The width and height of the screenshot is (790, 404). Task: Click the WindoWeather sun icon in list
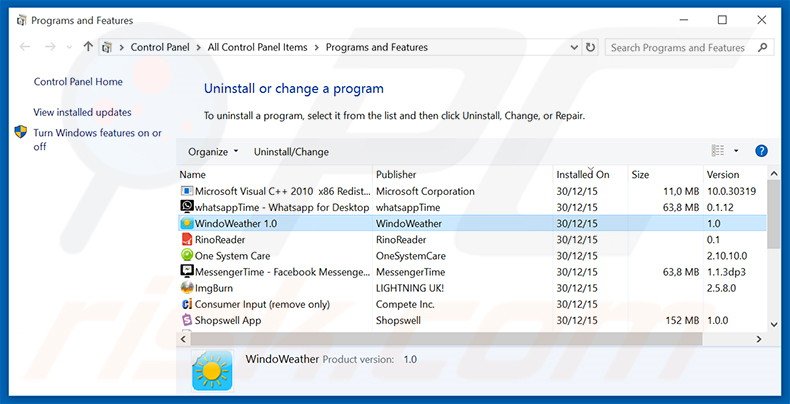pos(187,223)
